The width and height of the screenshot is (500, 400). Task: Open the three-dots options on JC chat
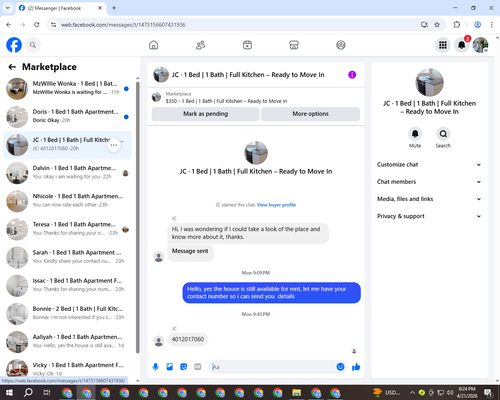coord(114,145)
